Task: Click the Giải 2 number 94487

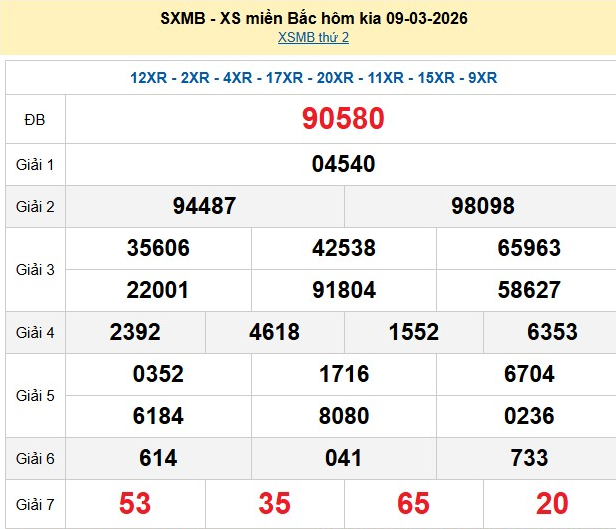Action: coord(204,206)
